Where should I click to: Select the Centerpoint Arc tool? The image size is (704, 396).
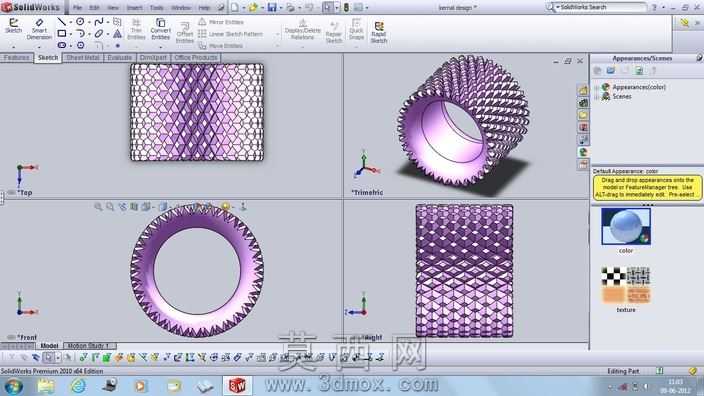(x=80, y=34)
